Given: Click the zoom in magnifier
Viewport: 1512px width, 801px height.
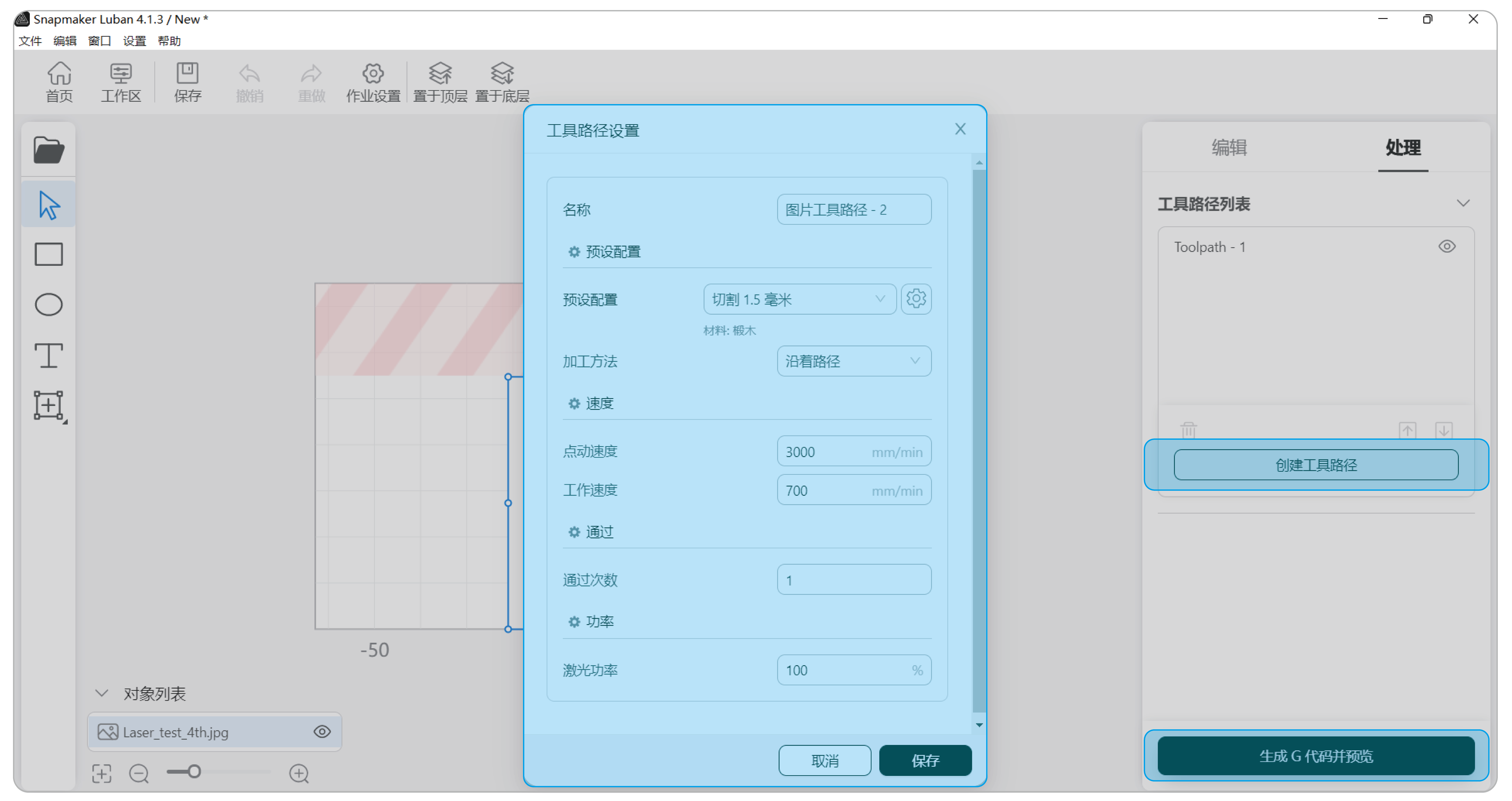Looking at the screenshot, I should pyautogui.click(x=299, y=773).
